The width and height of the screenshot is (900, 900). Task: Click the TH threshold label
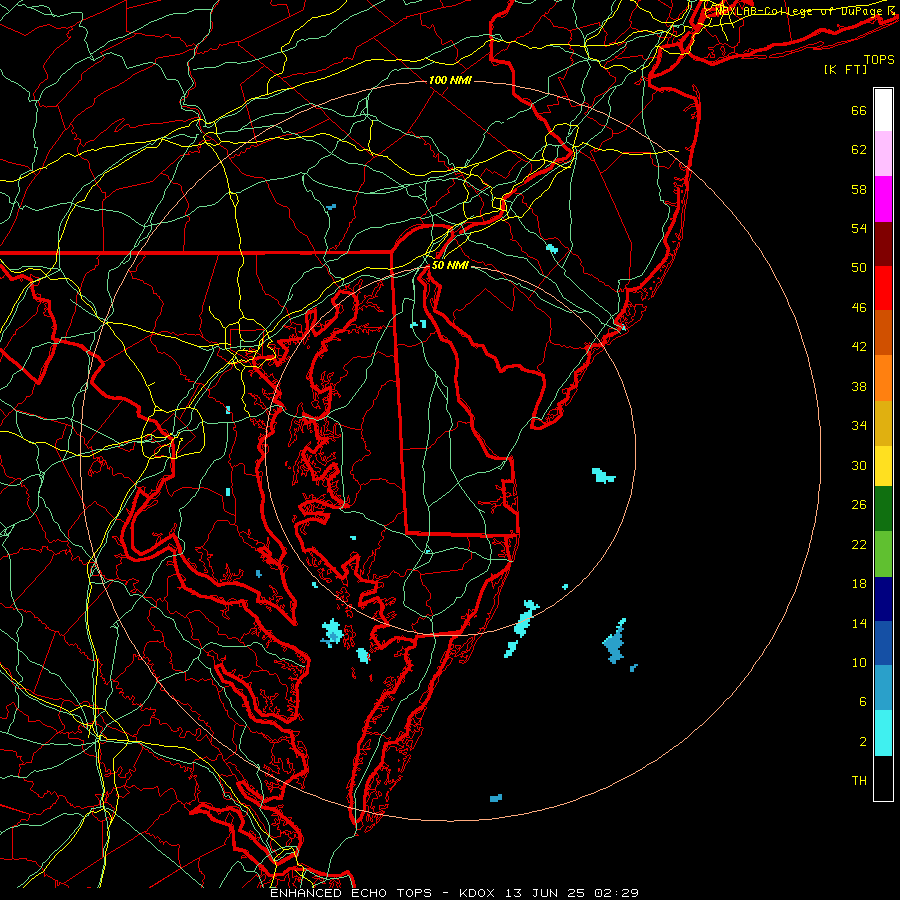859,781
